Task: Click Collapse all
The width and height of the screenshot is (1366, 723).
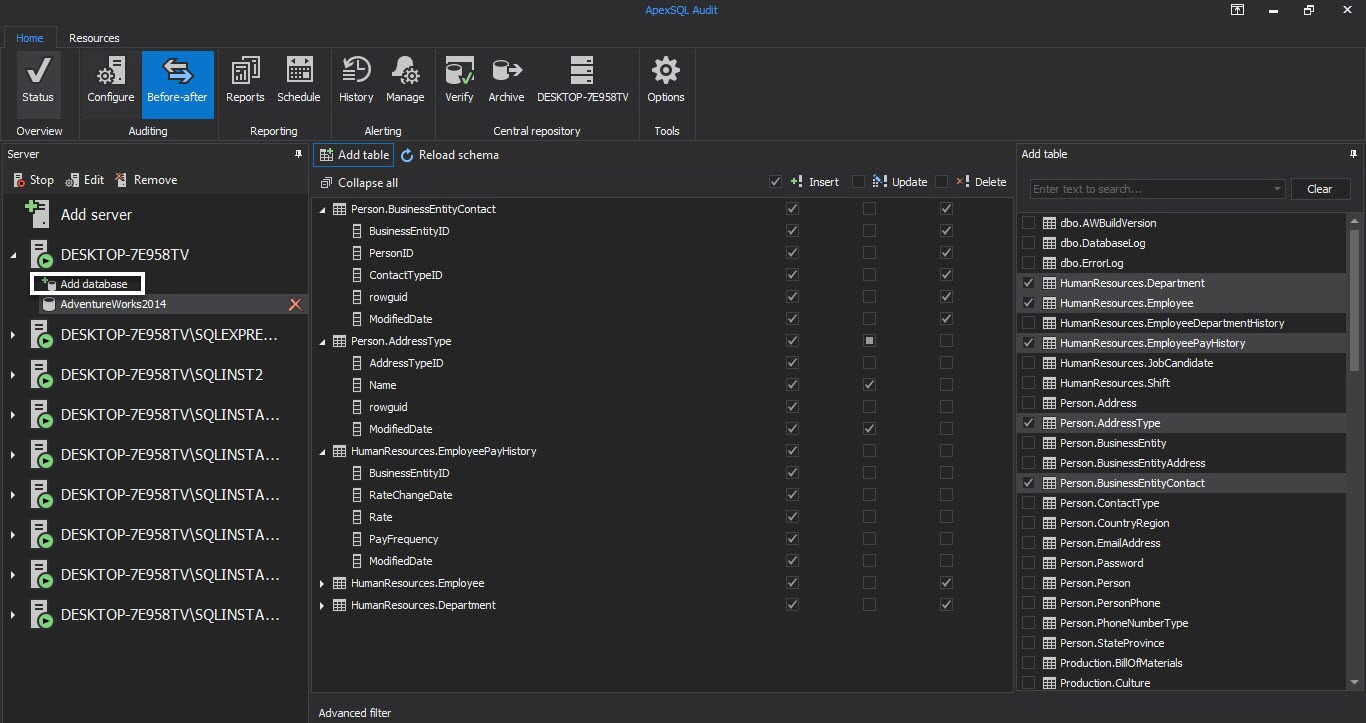Action: click(359, 183)
